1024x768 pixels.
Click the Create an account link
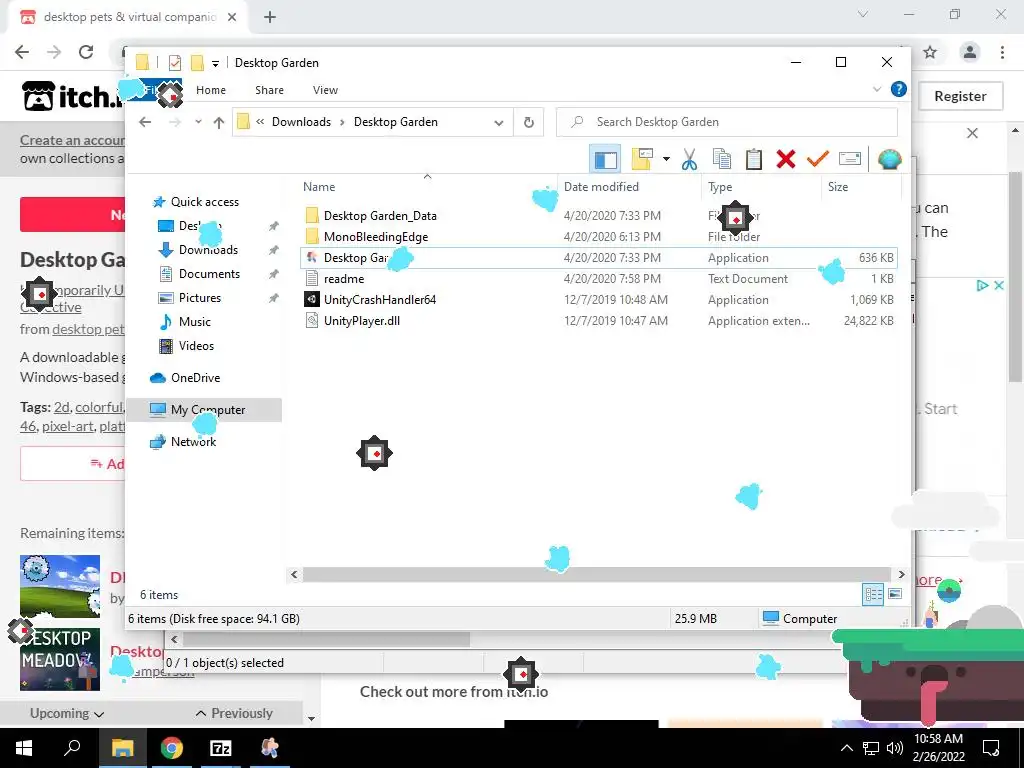72,140
